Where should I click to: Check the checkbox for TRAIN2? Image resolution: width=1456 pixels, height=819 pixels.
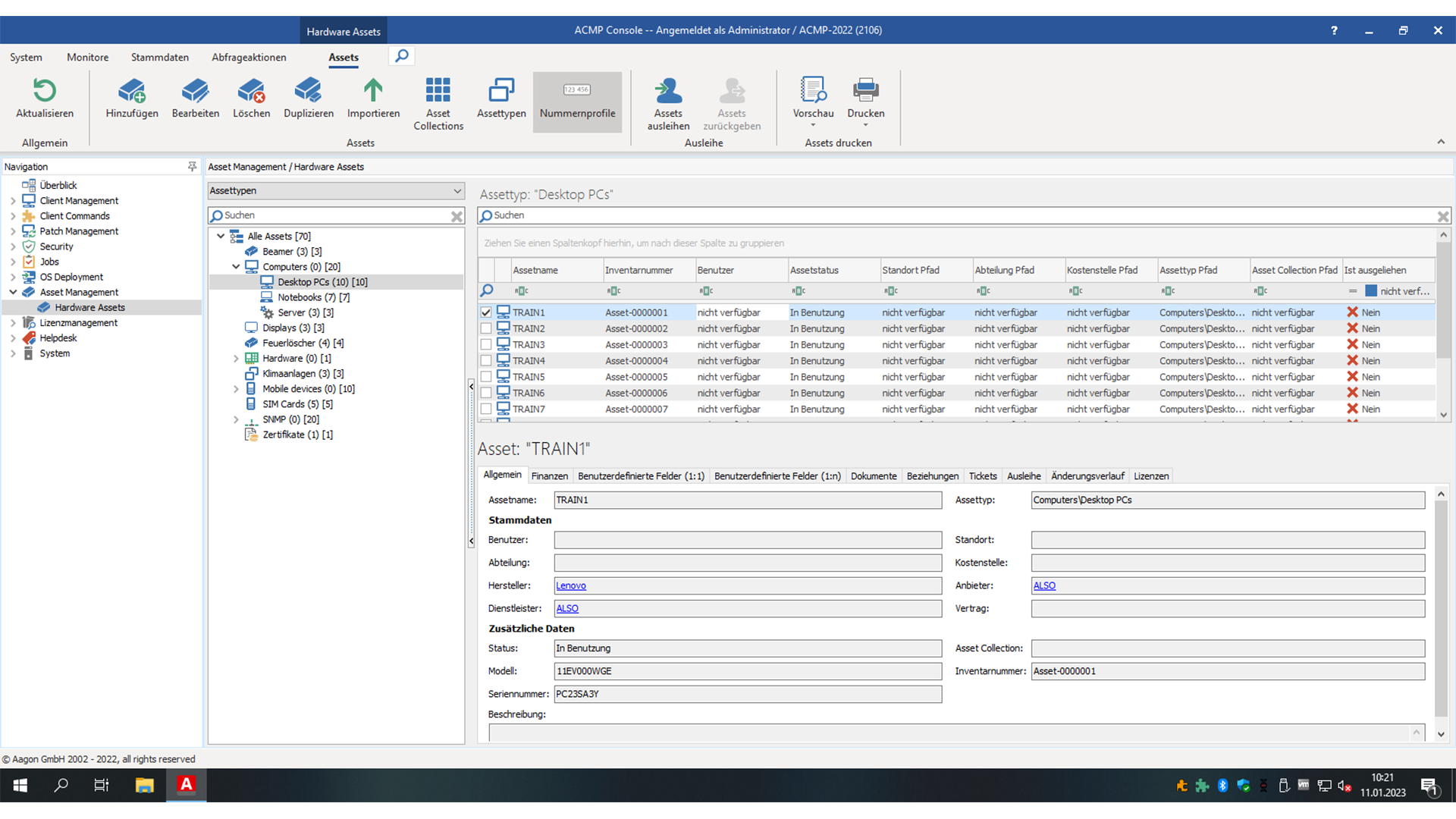[486, 328]
